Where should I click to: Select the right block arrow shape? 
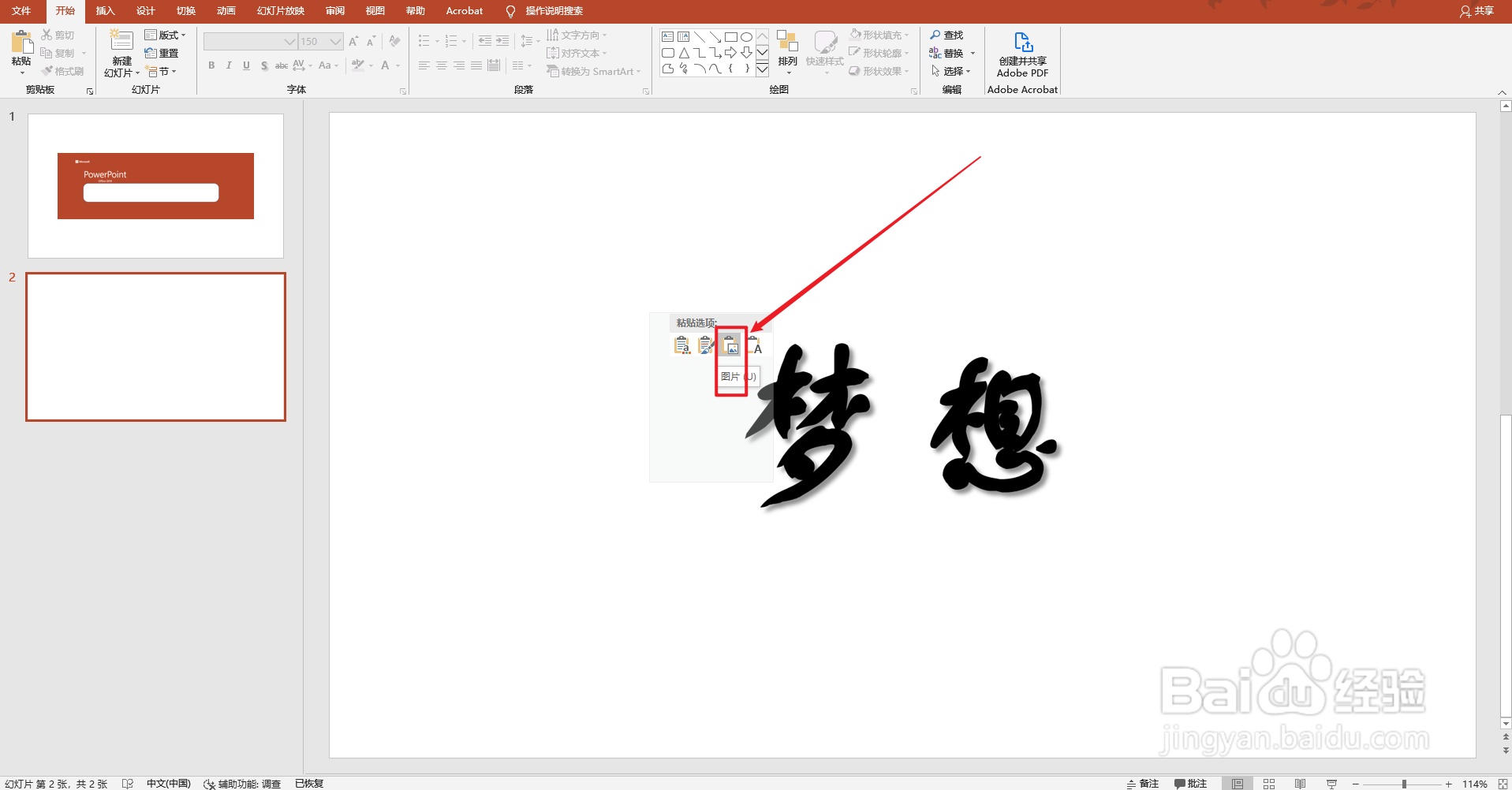(730, 53)
